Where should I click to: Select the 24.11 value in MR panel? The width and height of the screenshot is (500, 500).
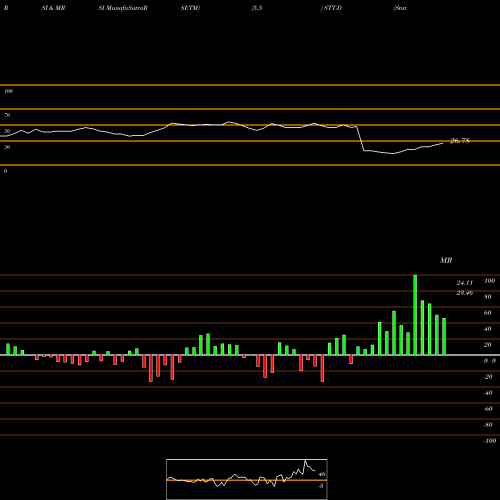[x=465, y=283]
